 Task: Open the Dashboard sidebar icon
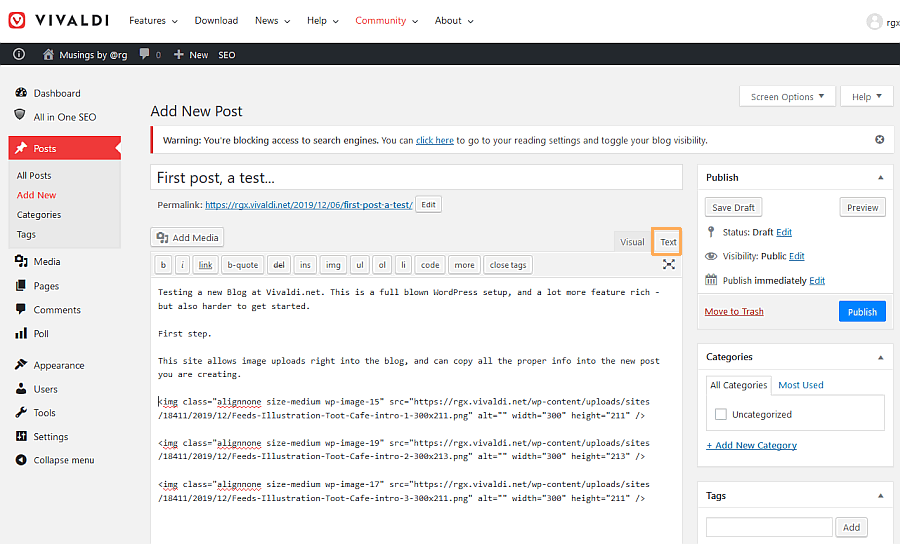coord(21,93)
